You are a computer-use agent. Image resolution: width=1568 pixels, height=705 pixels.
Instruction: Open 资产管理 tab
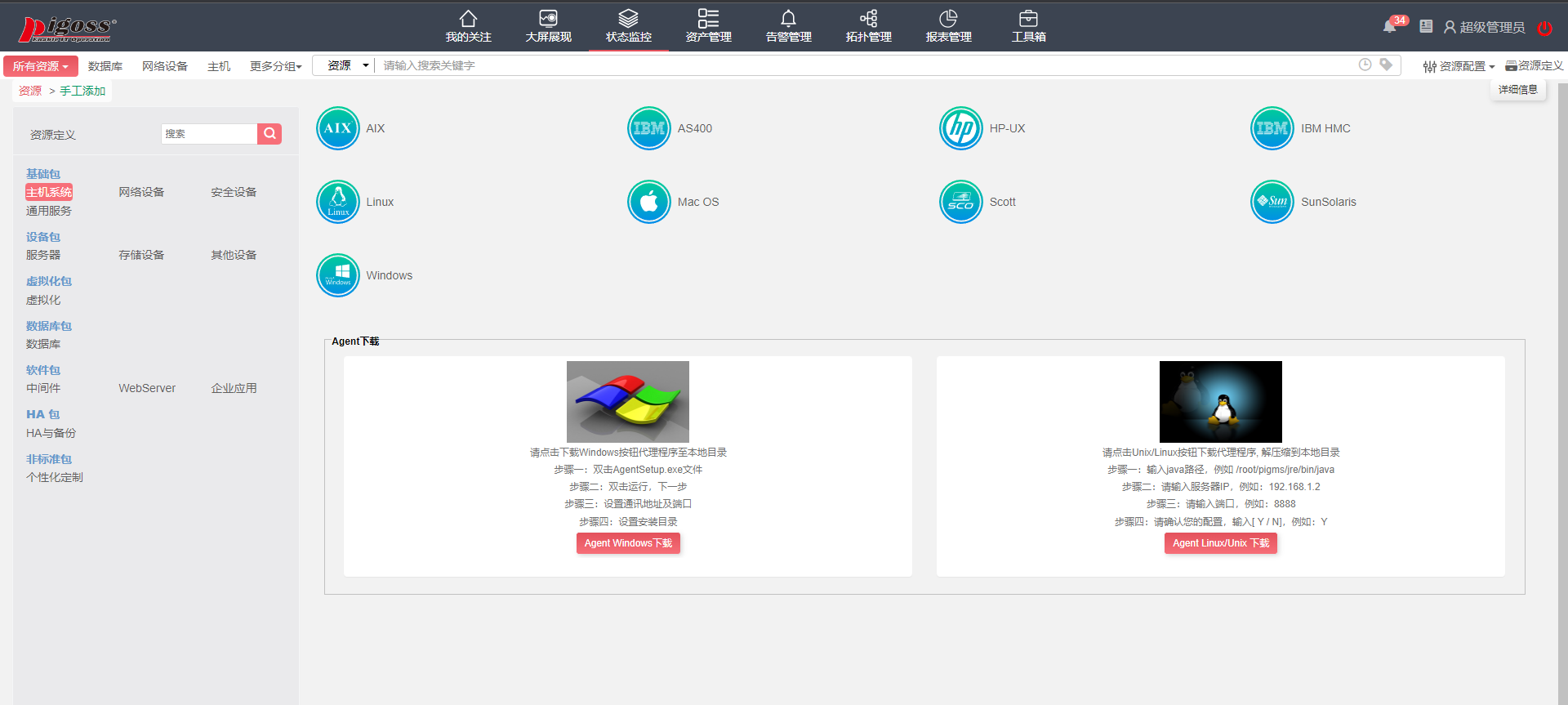pos(708,26)
